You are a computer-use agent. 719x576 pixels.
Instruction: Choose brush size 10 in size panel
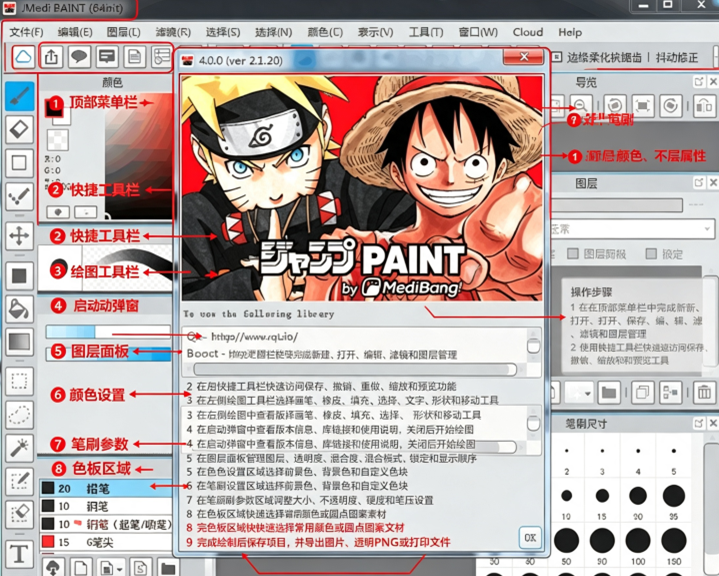(566, 496)
